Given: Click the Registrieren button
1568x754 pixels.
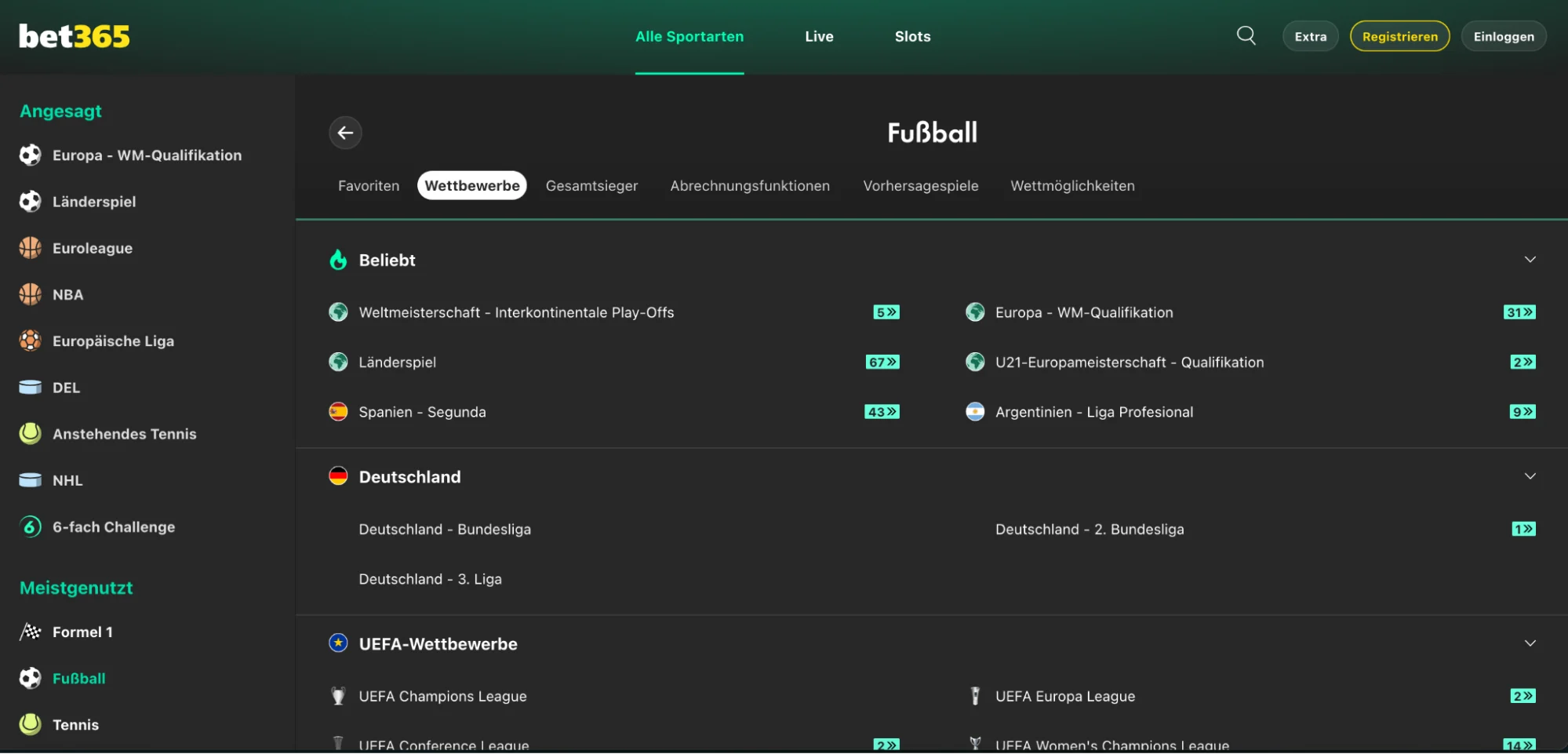Looking at the screenshot, I should point(1399,37).
